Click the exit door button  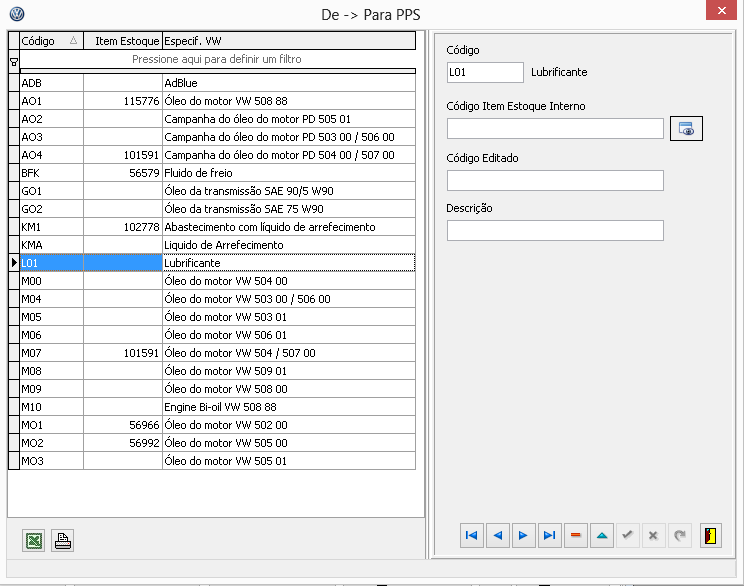(710, 535)
